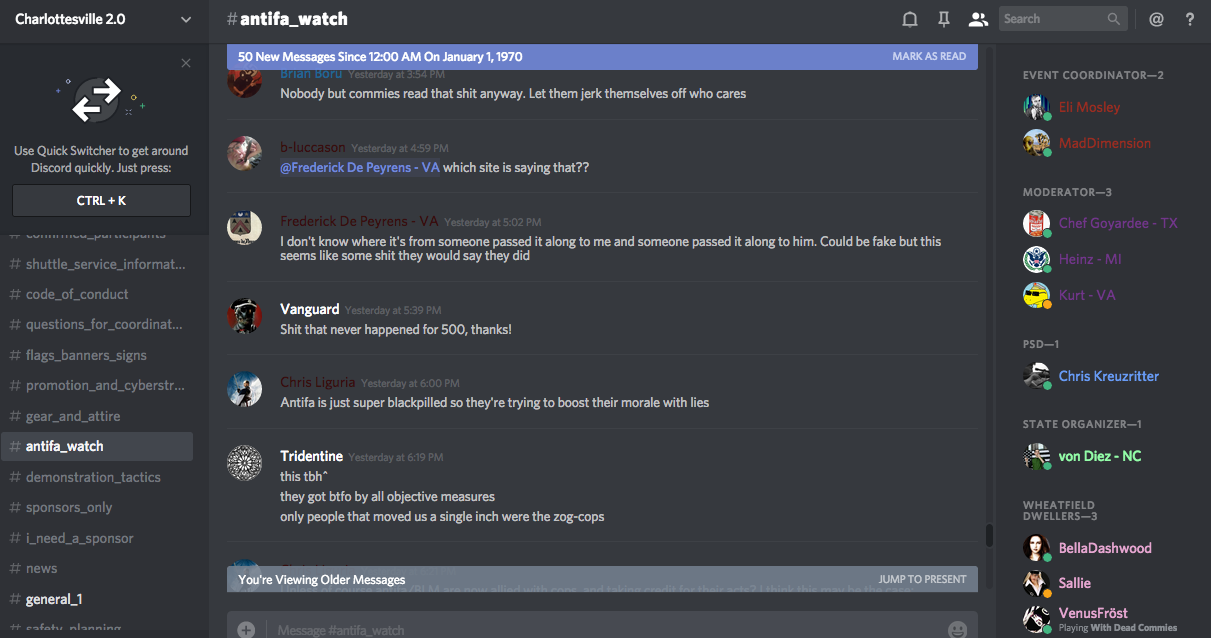Open help question mark icon
Image resolution: width=1211 pixels, height=638 pixels.
tap(1189, 19)
